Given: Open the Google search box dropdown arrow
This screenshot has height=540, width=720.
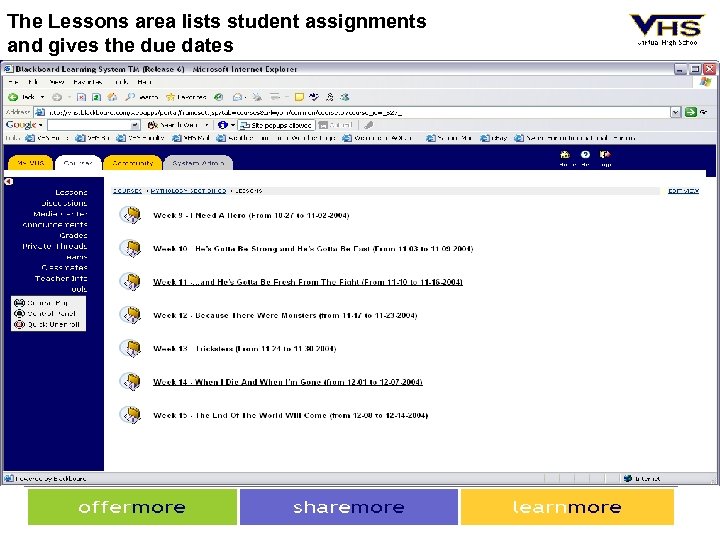Looking at the screenshot, I should tap(135, 125).
